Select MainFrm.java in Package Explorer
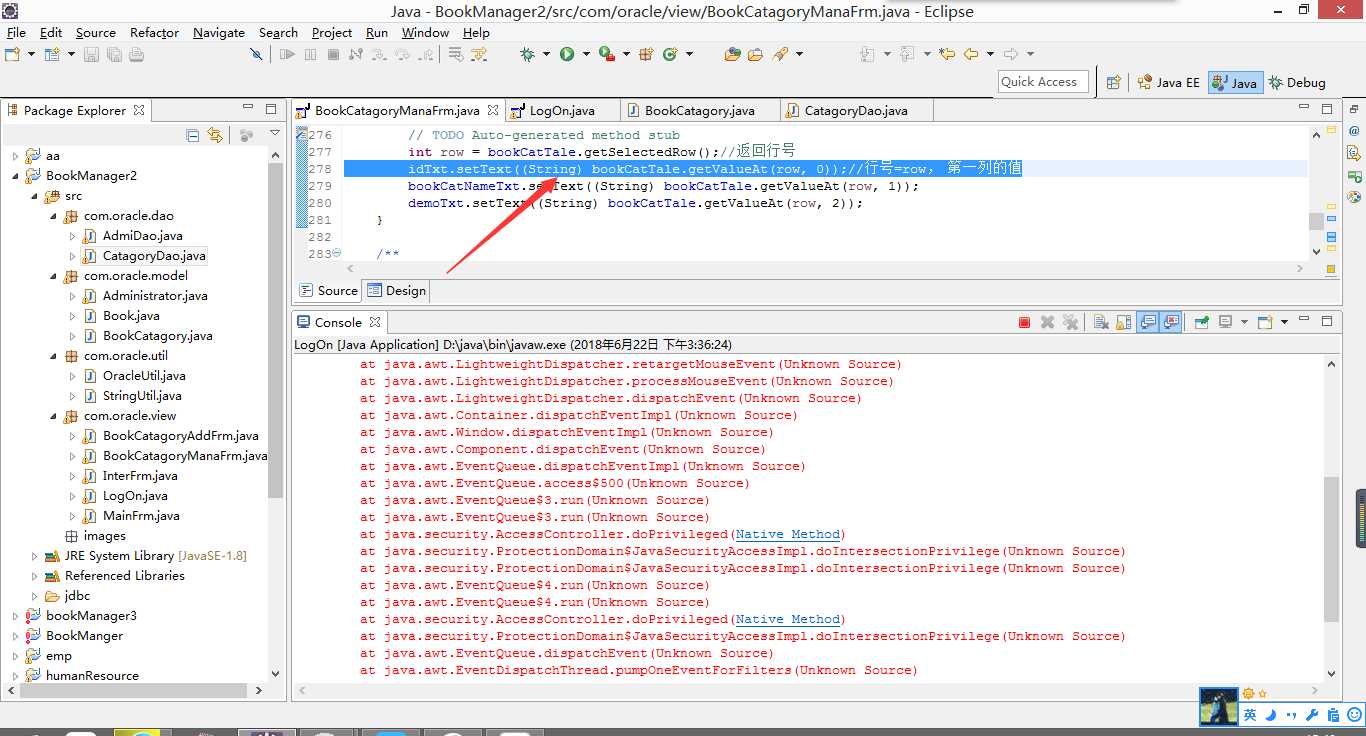The height and width of the screenshot is (736, 1366). point(141,516)
